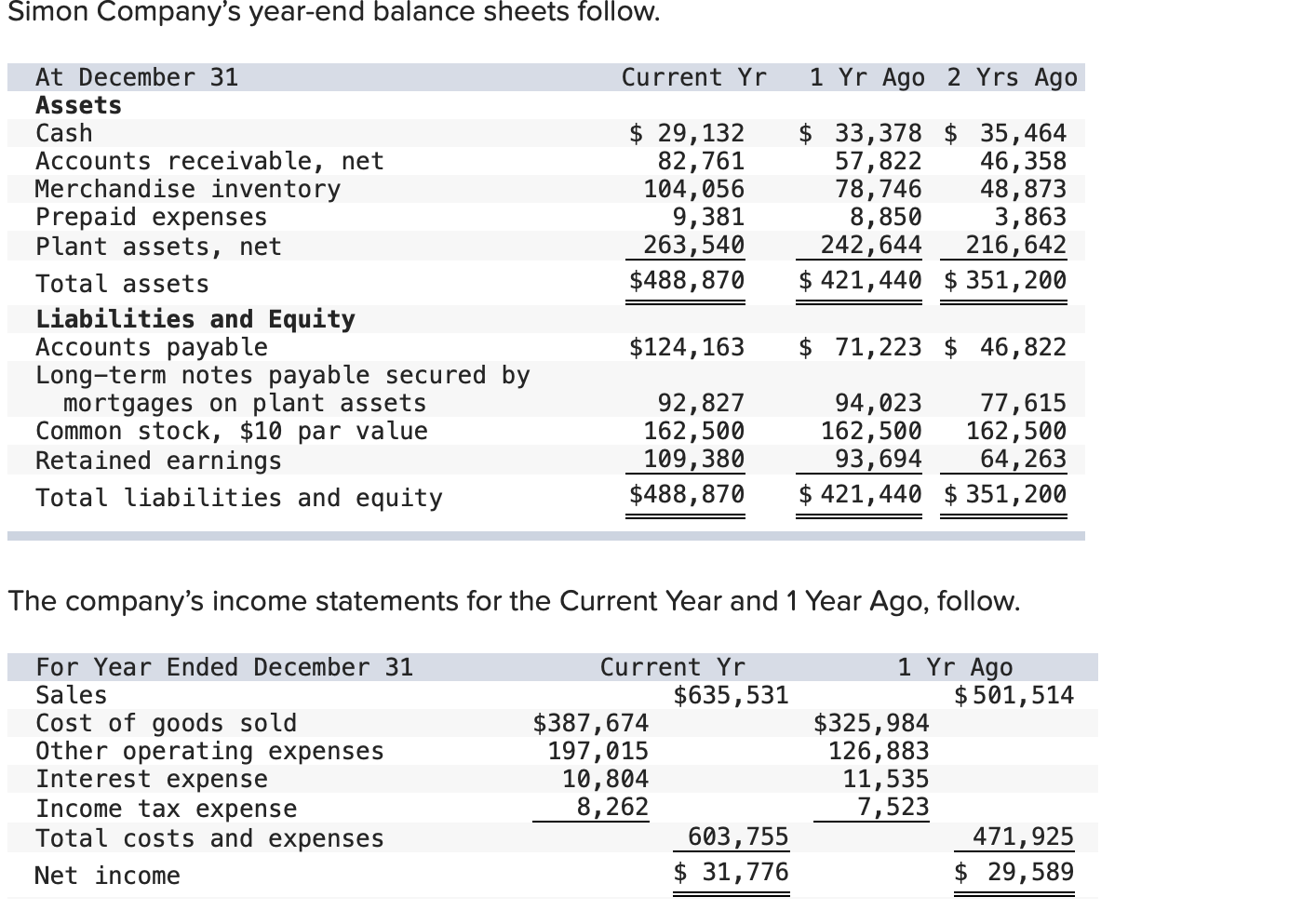Select "For Year Ended December 31" header
The image size is (1316, 910).
pyautogui.click(x=224, y=667)
